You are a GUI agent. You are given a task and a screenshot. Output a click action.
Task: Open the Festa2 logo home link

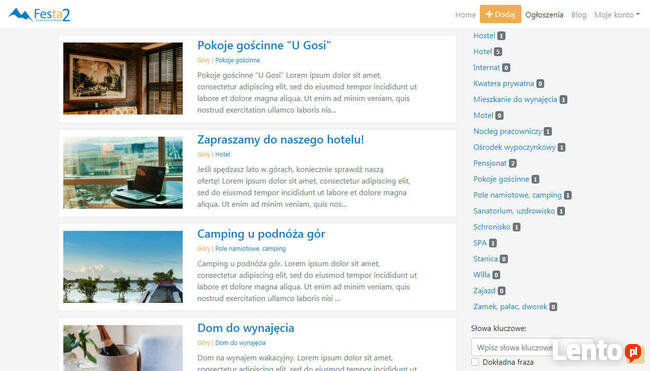pos(39,15)
